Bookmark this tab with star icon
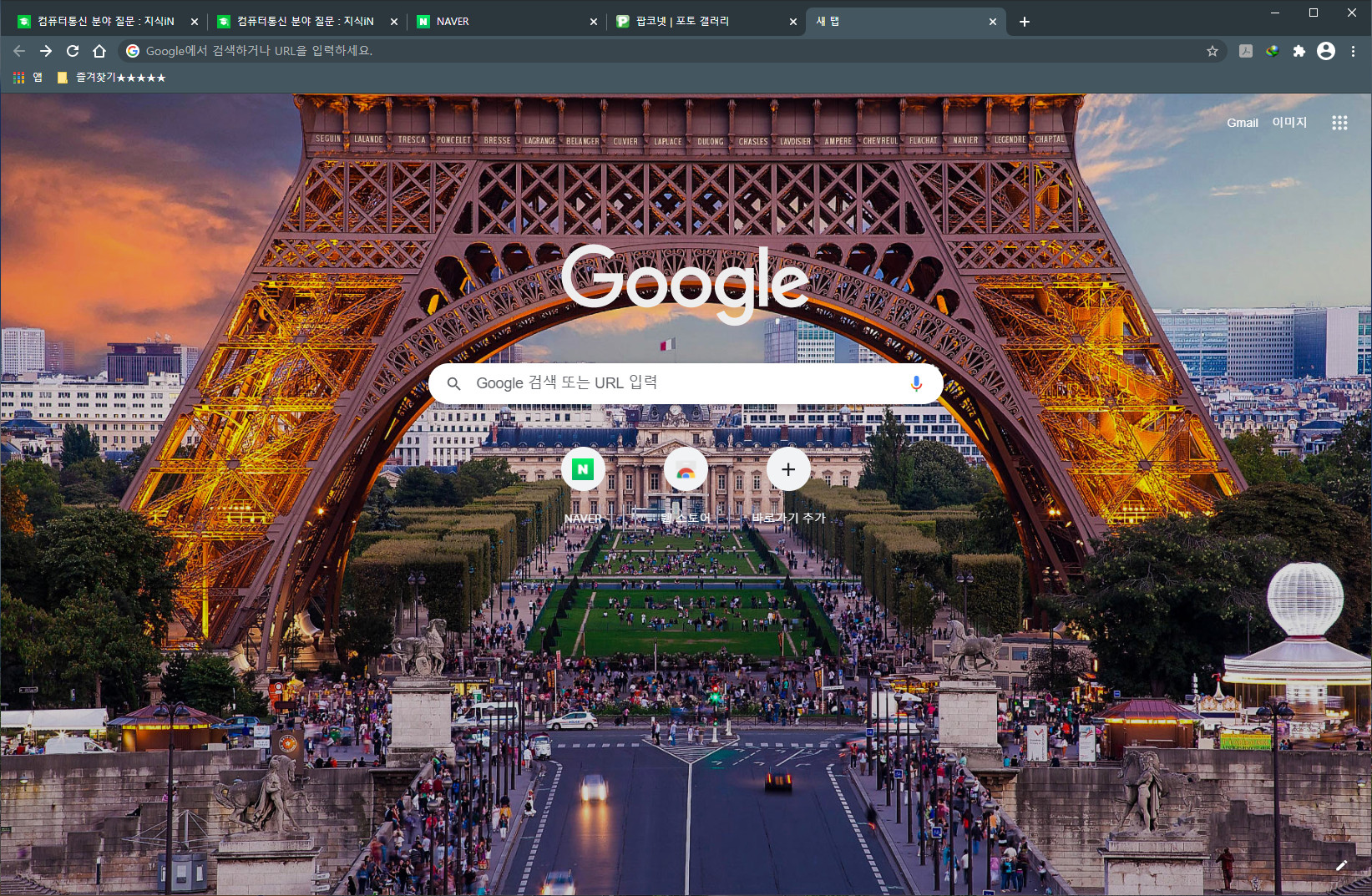 [1213, 51]
